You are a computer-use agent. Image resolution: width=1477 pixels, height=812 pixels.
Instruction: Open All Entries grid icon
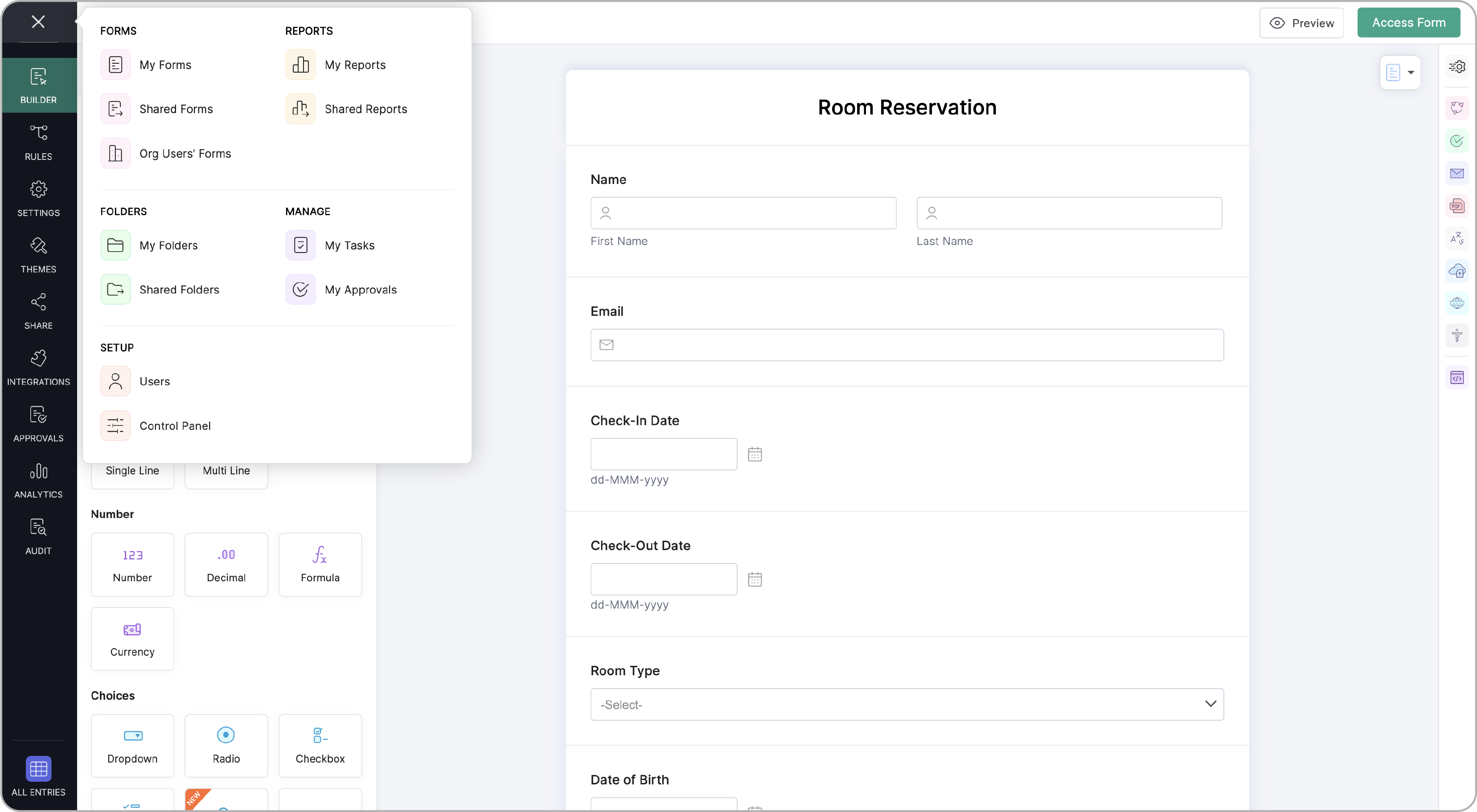[38, 768]
